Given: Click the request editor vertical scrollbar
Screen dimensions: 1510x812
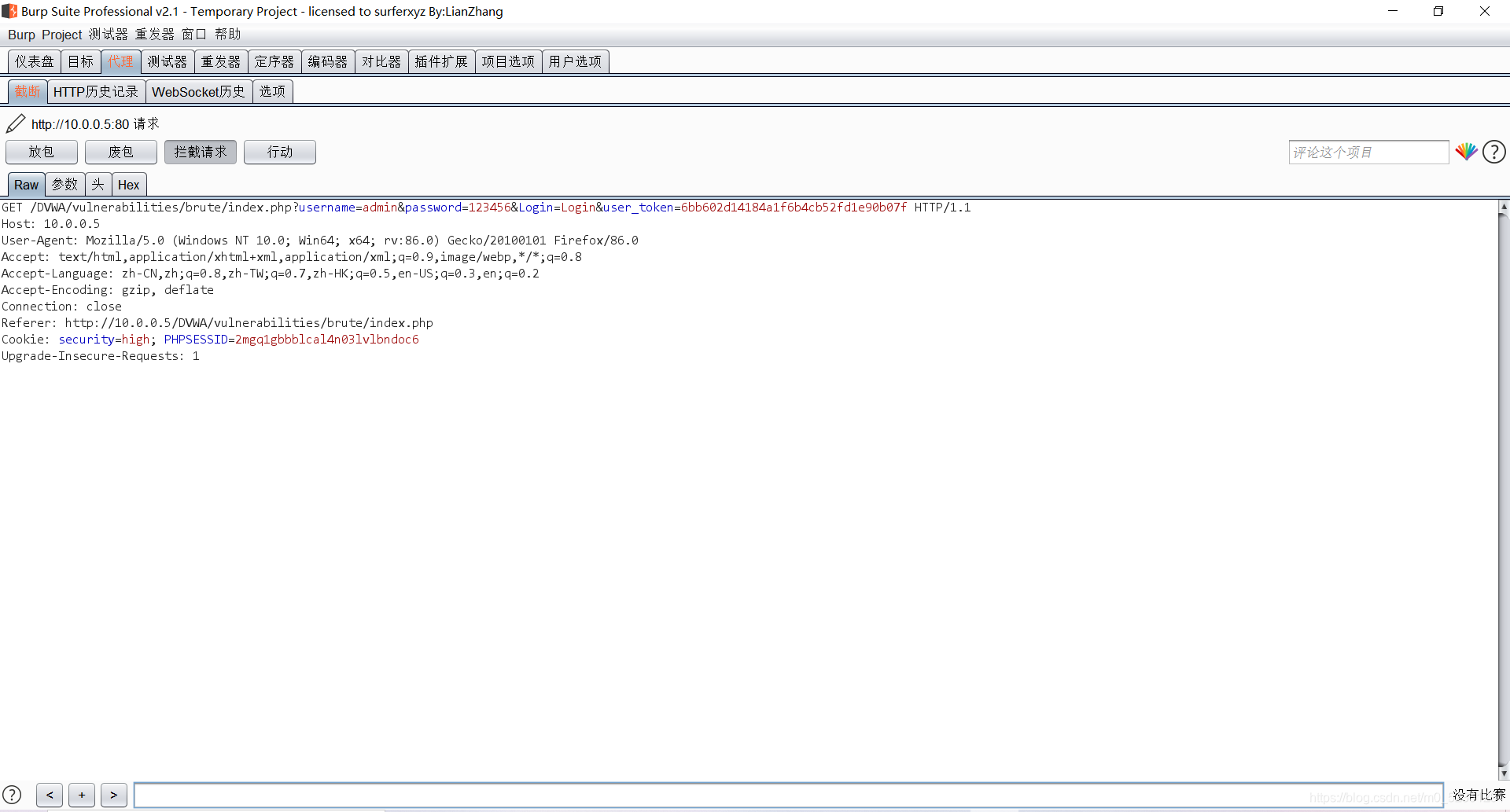Looking at the screenshot, I should point(1503,490).
